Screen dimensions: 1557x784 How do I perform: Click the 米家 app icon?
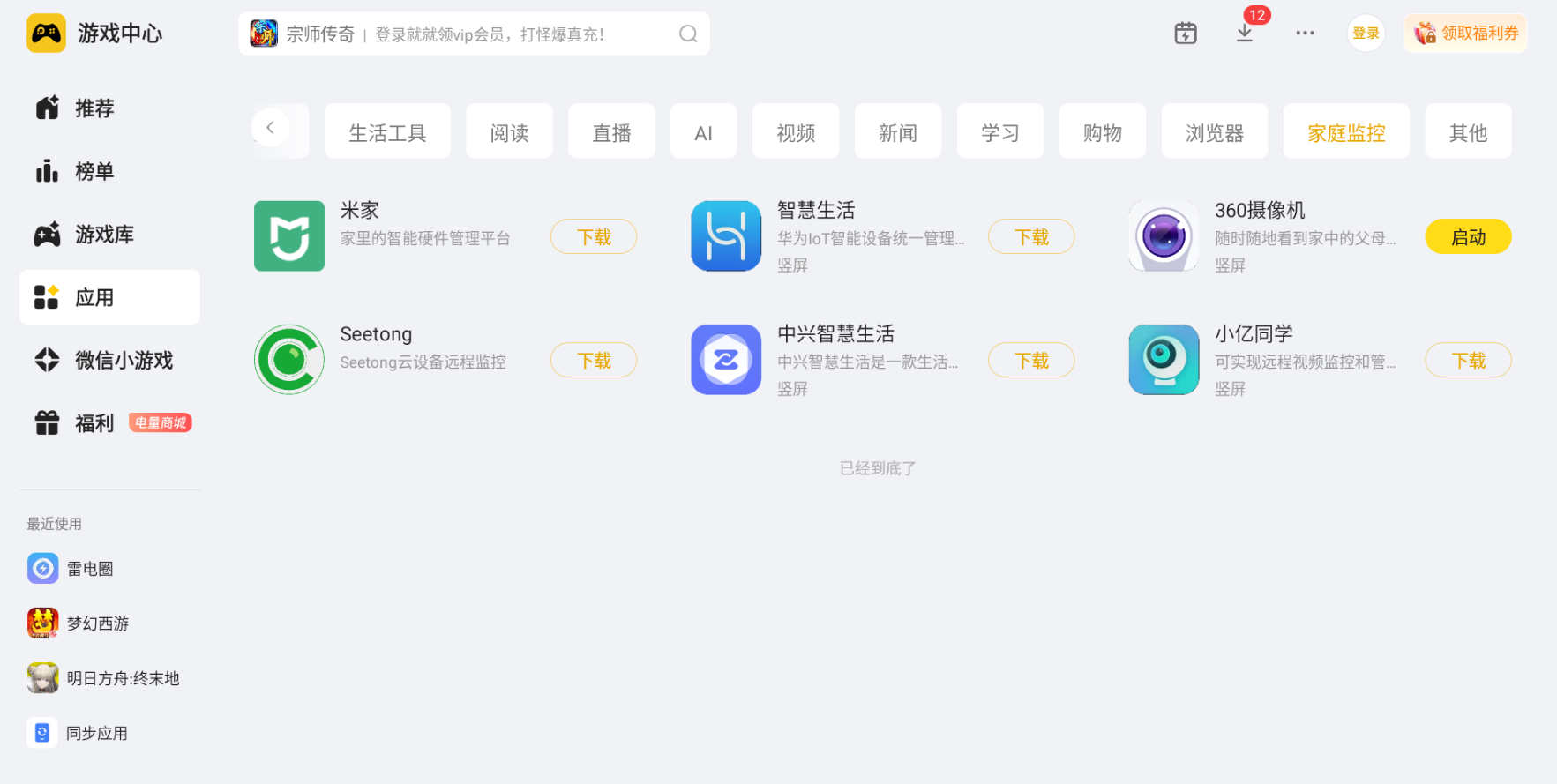click(289, 236)
